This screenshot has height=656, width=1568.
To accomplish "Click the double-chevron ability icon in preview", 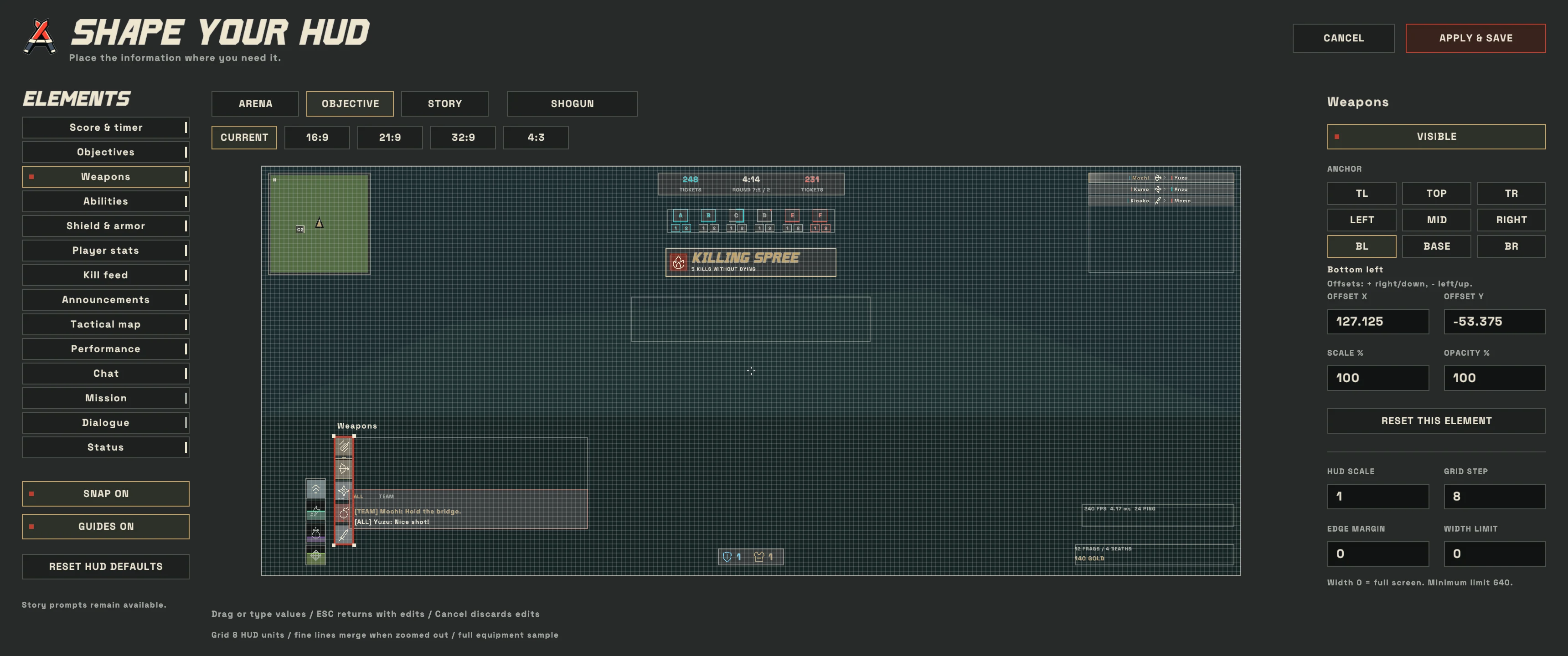I will tap(315, 489).
